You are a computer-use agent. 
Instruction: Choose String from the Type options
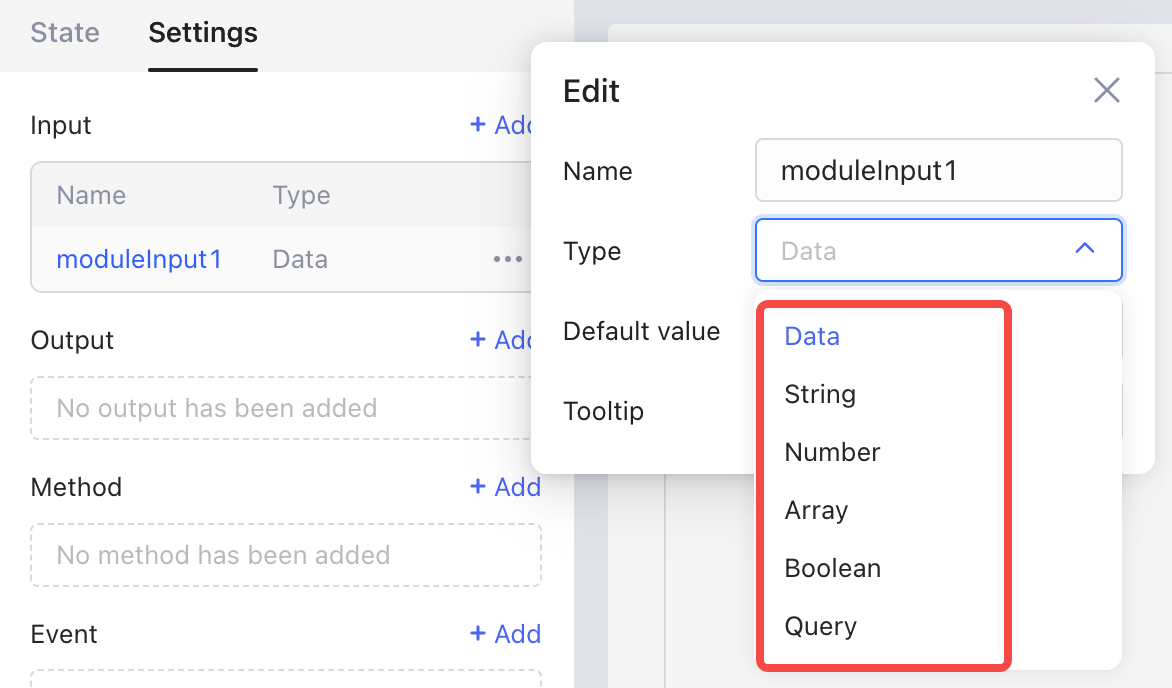click(820, 394)
